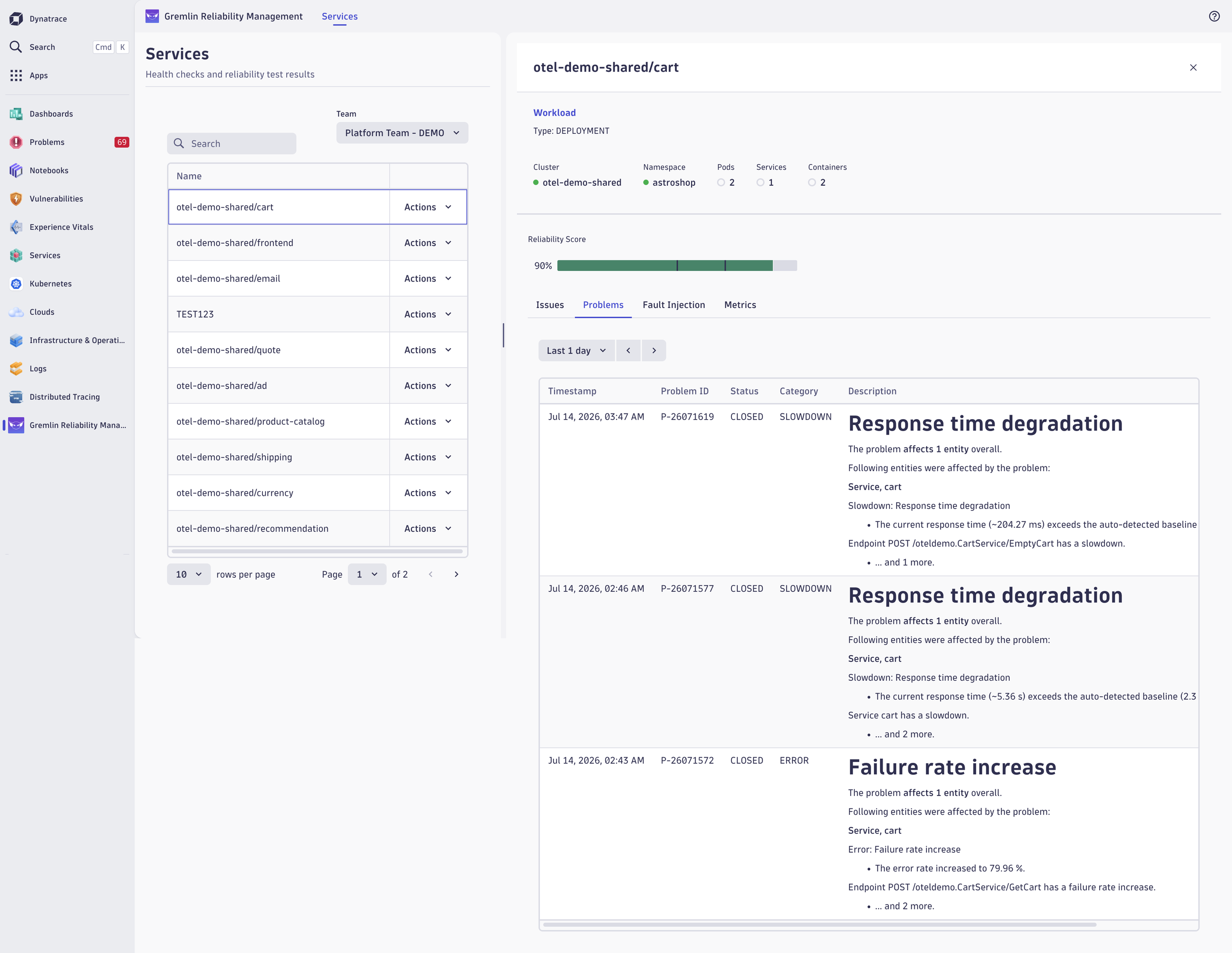Open the Notebooks app
This screenshot has width=1232, height=953.
[x=67, y=170]
